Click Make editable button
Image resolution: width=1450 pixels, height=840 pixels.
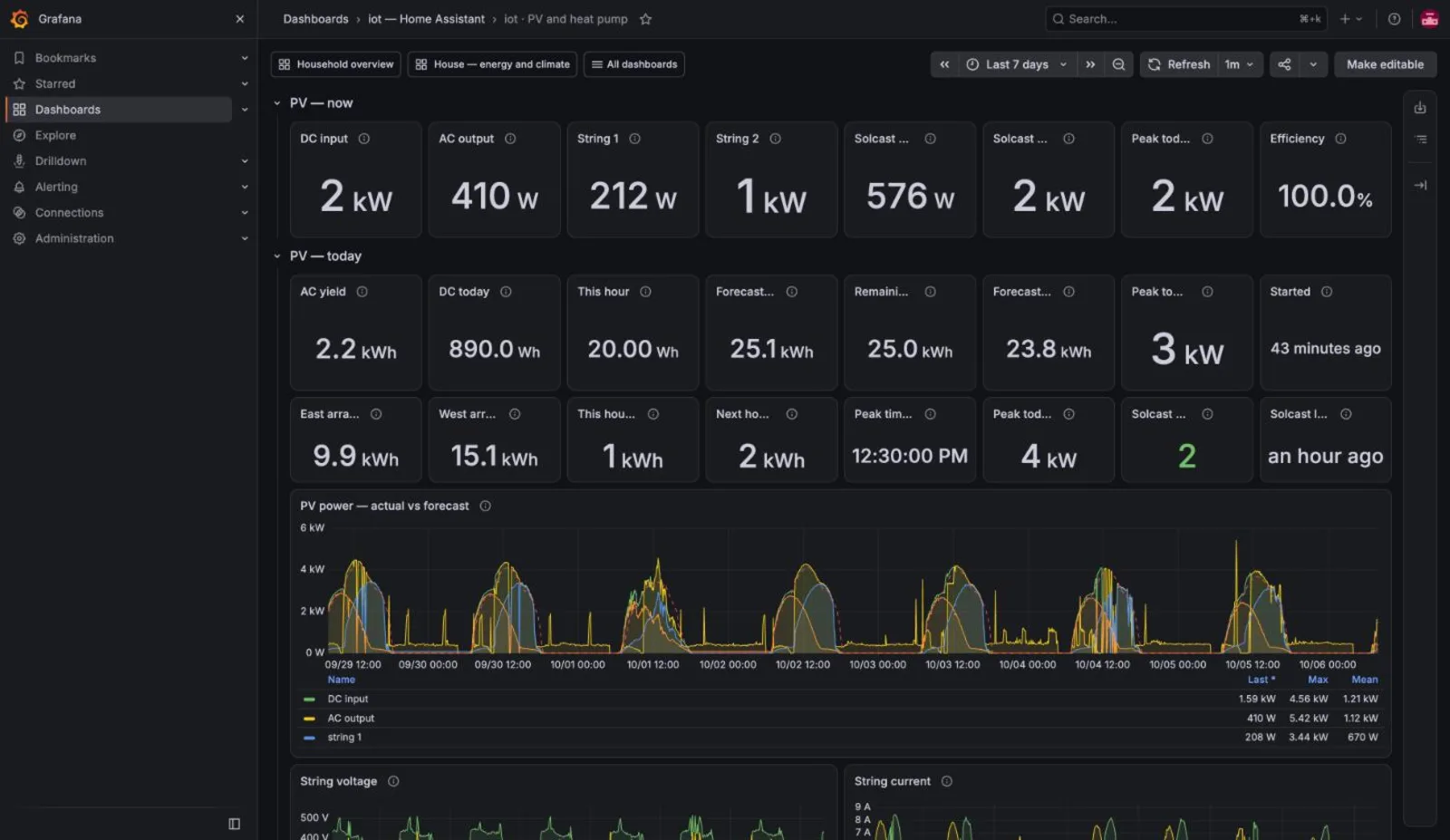1385,64
